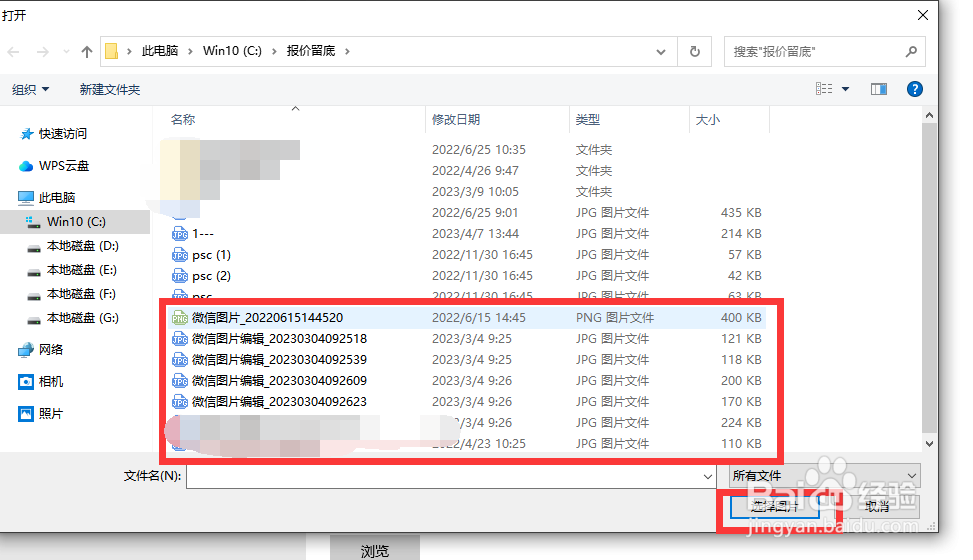Sort files by 名称 column
The image size is (973, 560).
coord(183,119)
